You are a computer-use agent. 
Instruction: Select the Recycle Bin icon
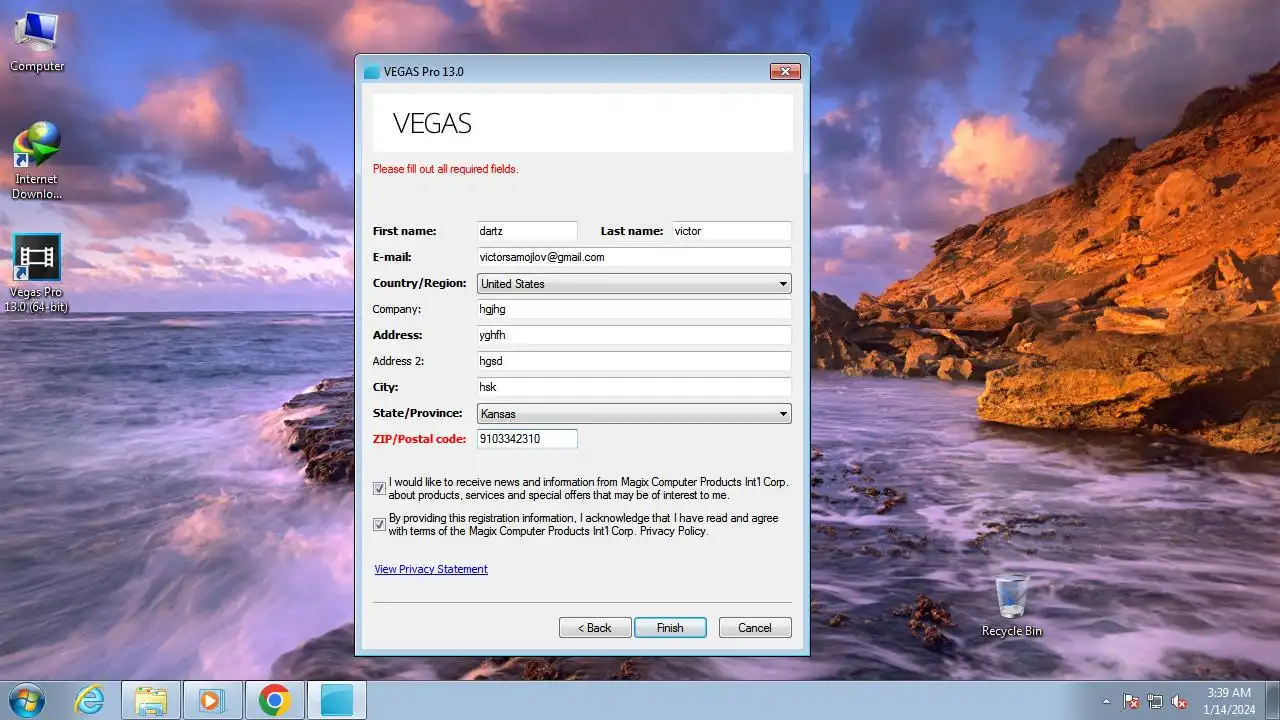point(1012,606)
